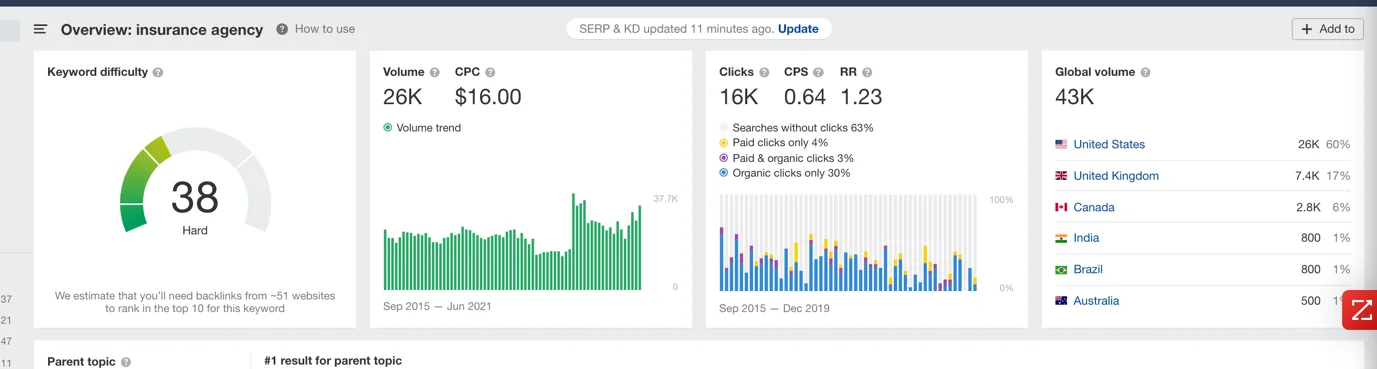Click Update to refresh SERP & KD
This screenshot has height=369, width=1377.
tap(798, 29)
